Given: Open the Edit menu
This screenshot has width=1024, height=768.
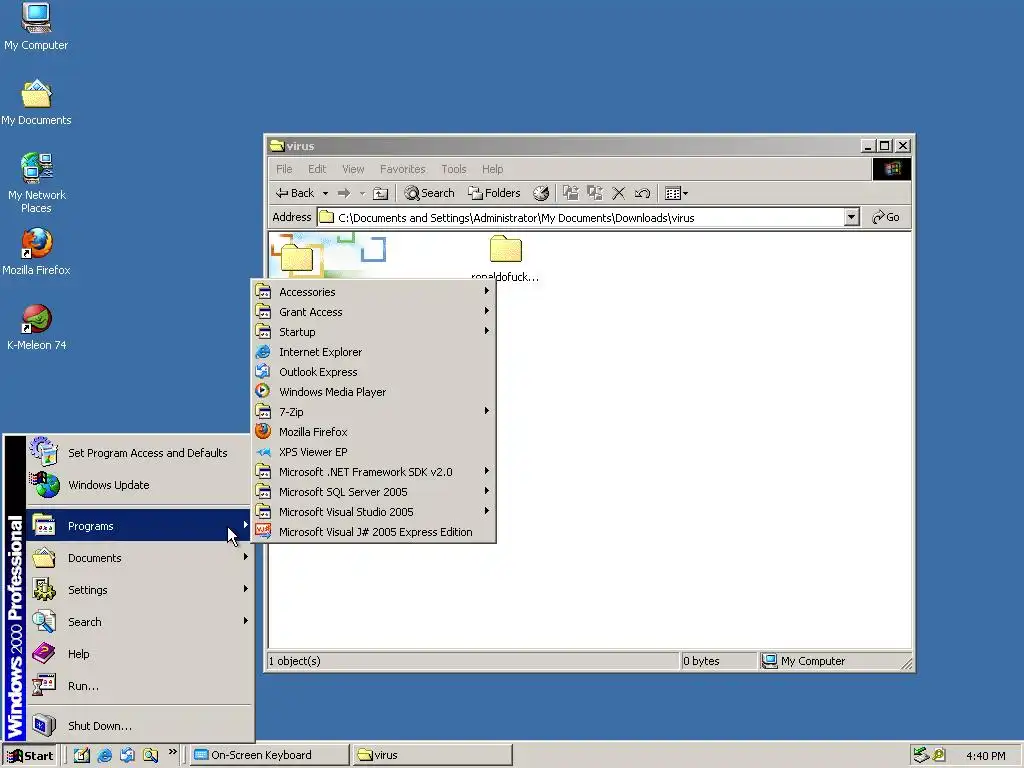Looking at the screenshot, I should click(317, 169).
